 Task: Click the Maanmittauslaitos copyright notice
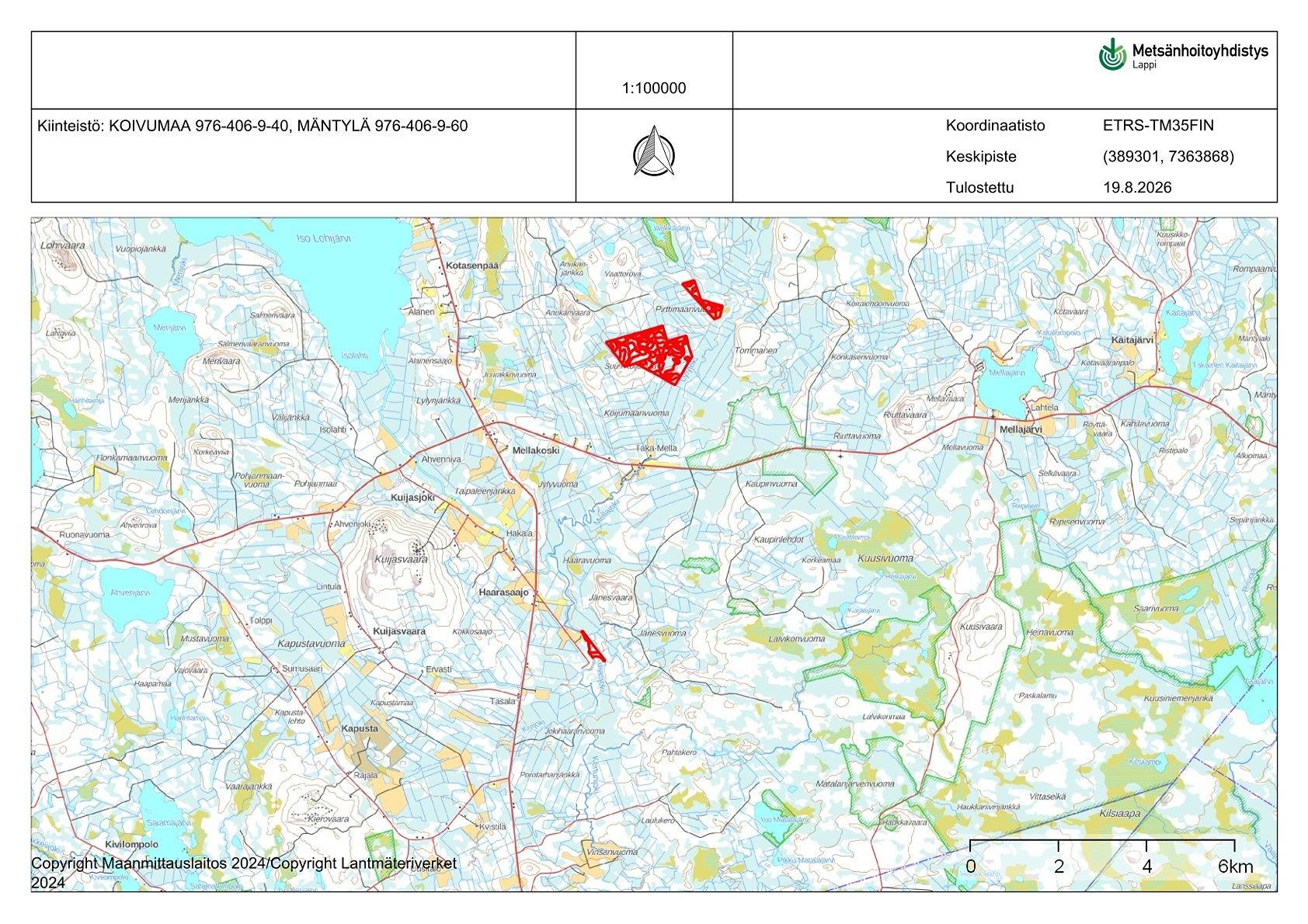click(x=243, y=873)
